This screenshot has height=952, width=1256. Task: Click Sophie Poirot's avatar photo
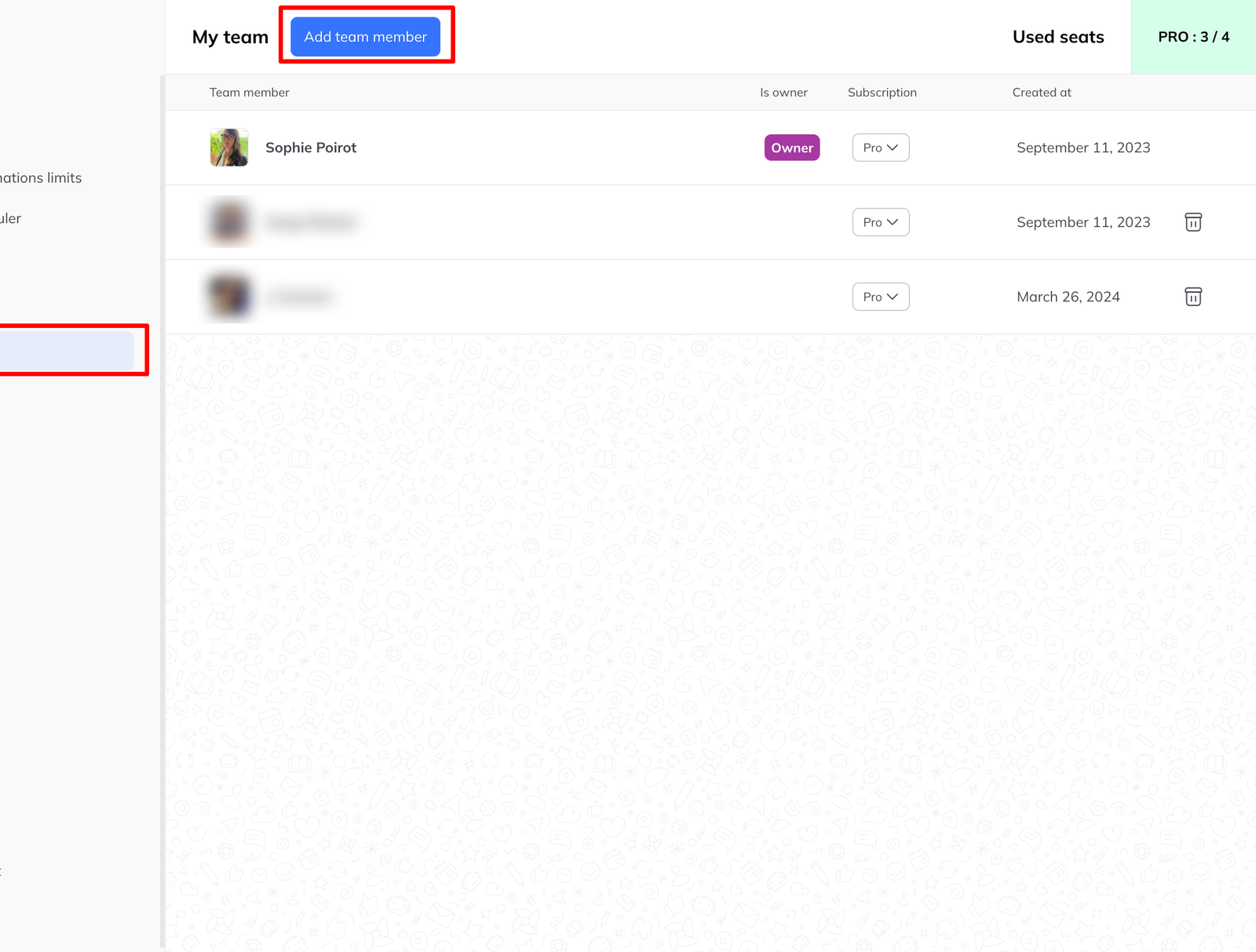229,148
